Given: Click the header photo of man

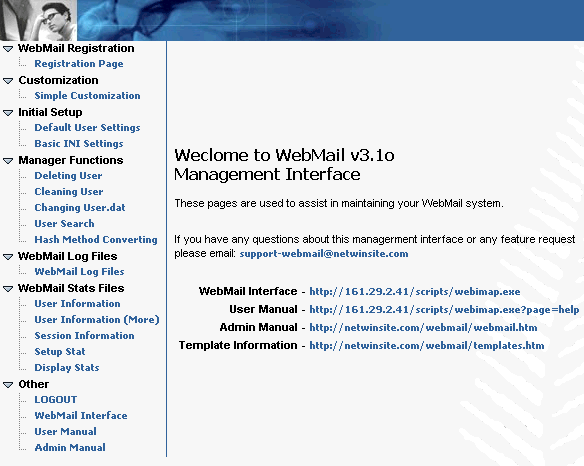Looking at the screenshot, I should coord(38,20).
